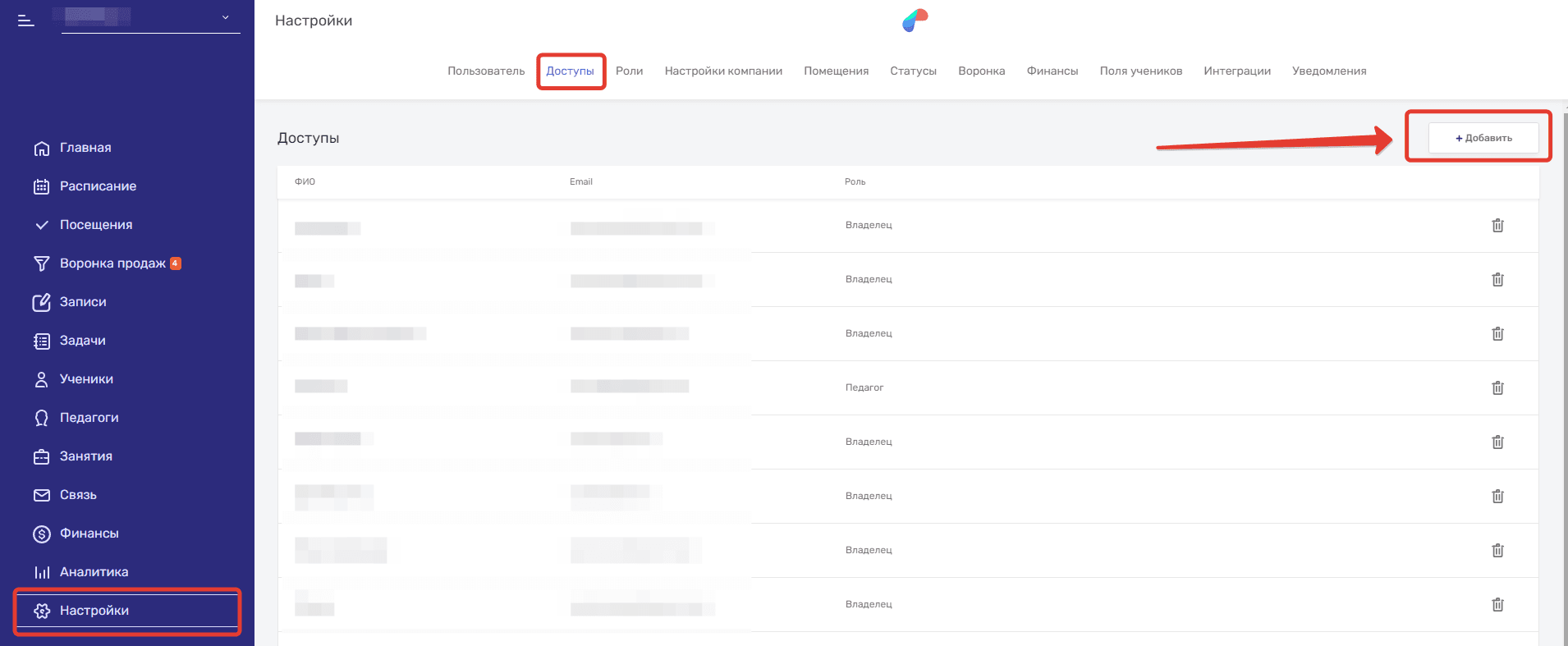The height and width of the screenshot is (646, 1568).
Task: Open the Интеграции tab
Action: pyautogui.click(x=1236, y=71)
